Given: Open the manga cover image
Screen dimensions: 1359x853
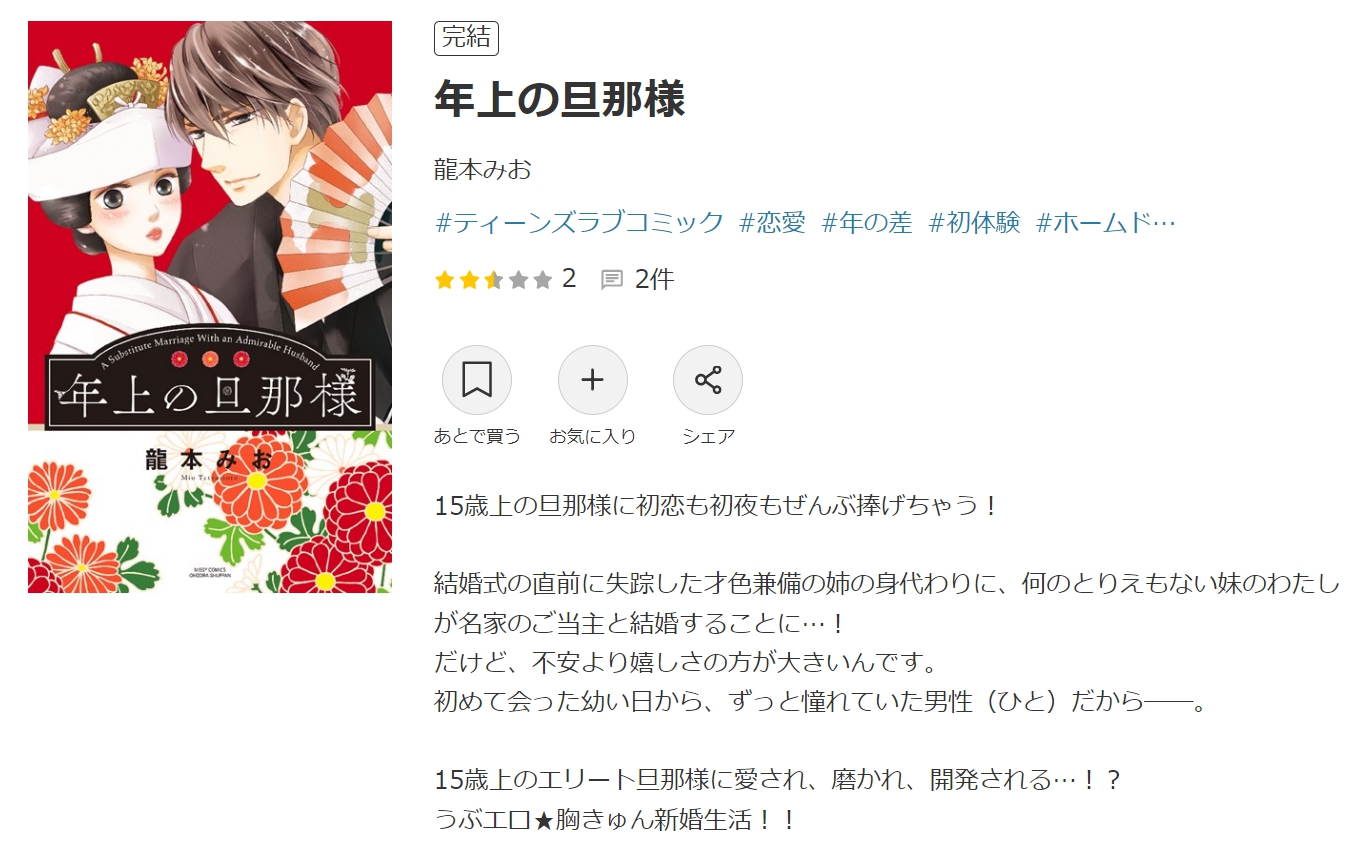Looking at the screenshot, I should coord(210,307).
